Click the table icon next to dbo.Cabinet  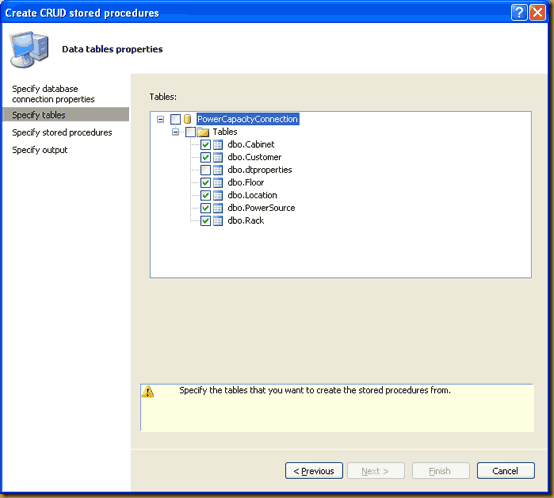[218, 144]
